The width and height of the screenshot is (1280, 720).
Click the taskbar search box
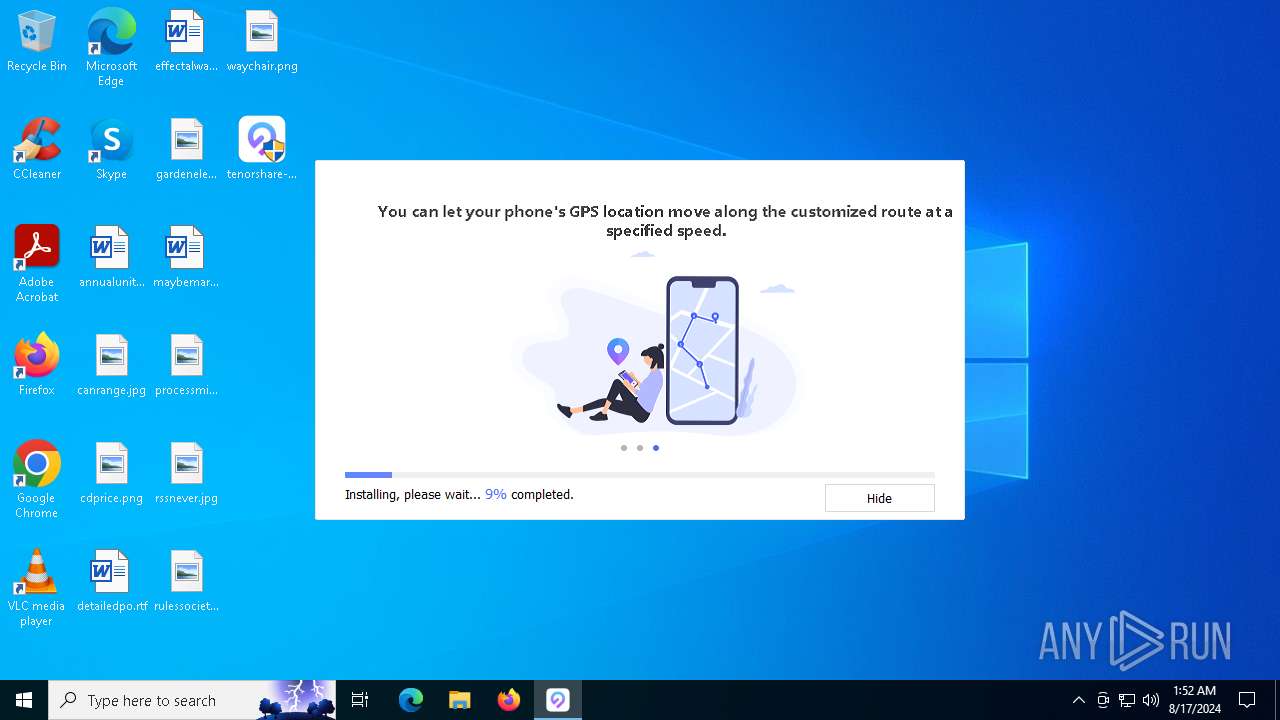pos(192,700)
